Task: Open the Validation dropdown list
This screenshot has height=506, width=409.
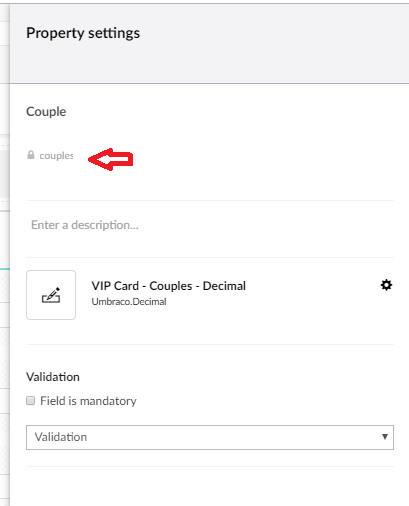Action: tap(210, 437)
